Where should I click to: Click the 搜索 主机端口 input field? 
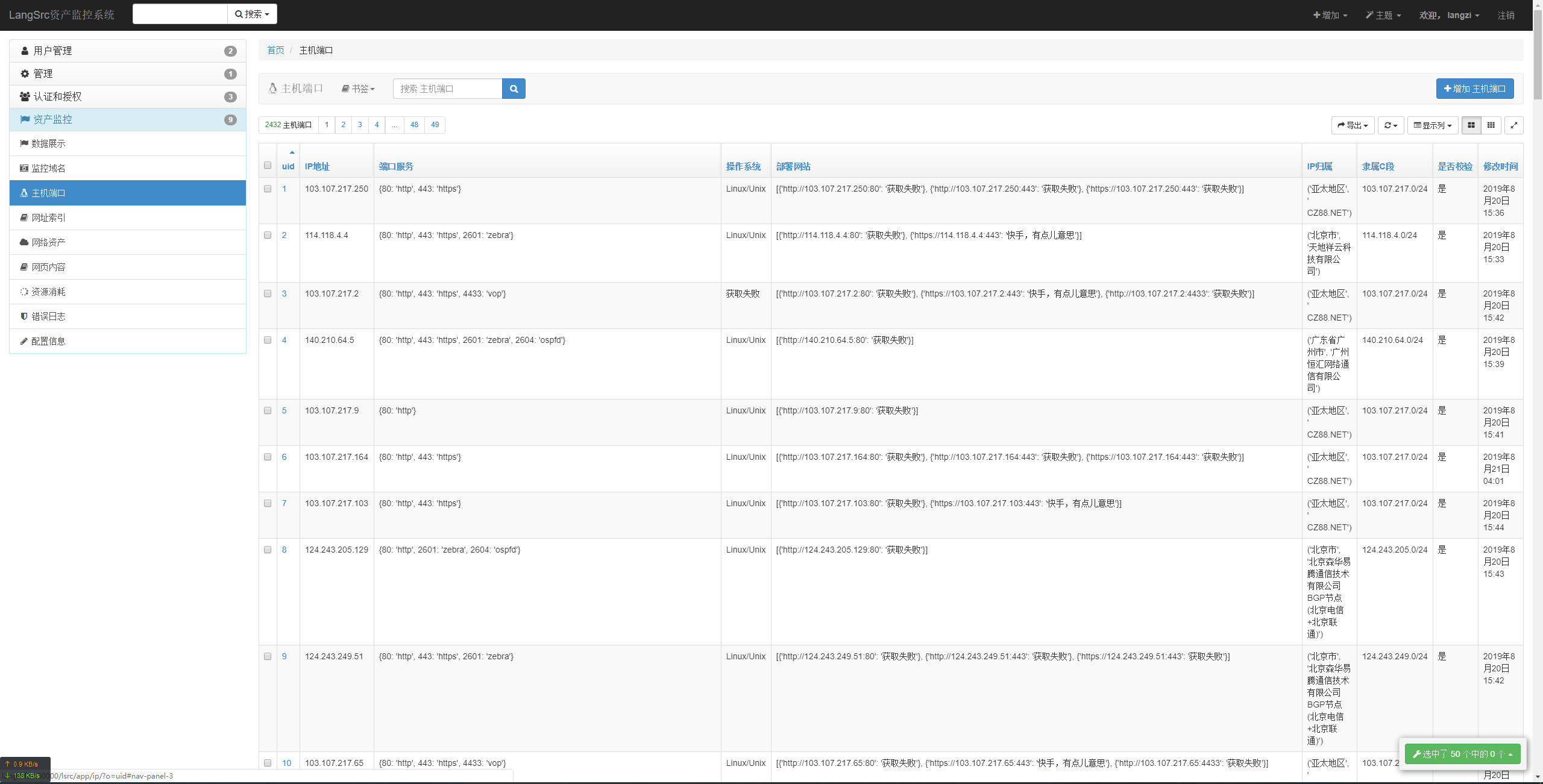click(x=447, y=89)
